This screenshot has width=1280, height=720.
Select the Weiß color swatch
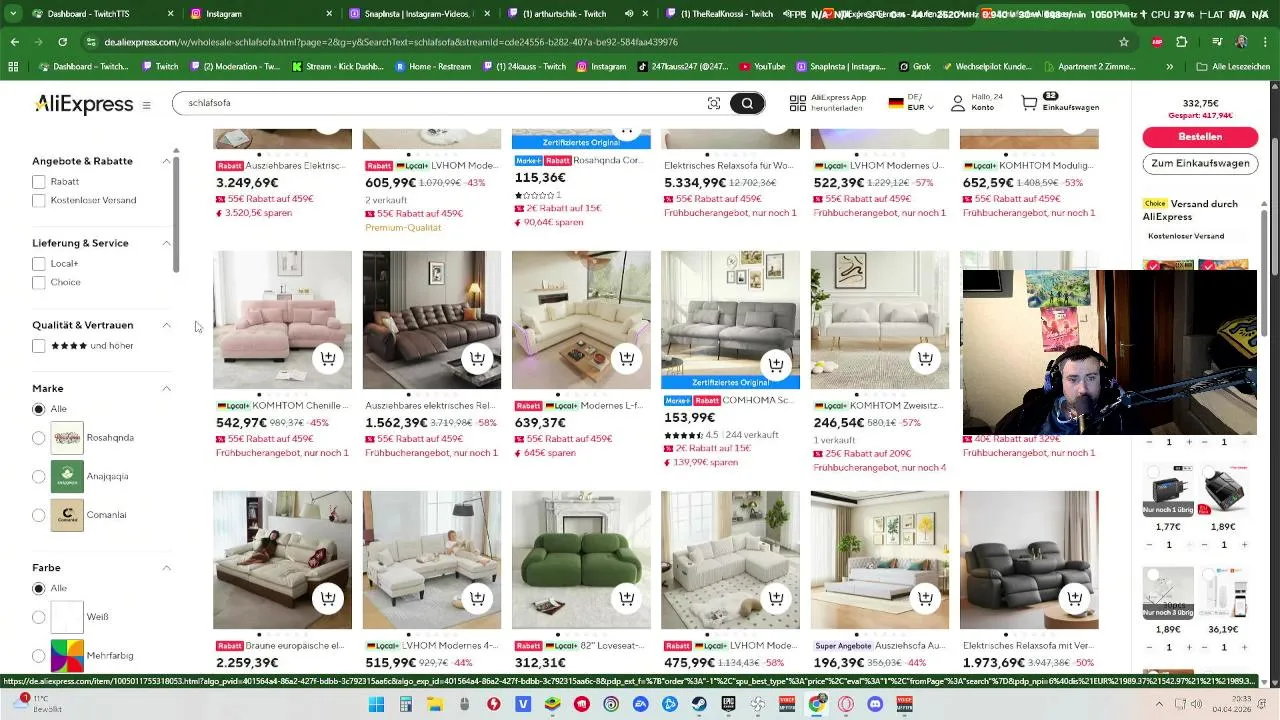point(67,617)
